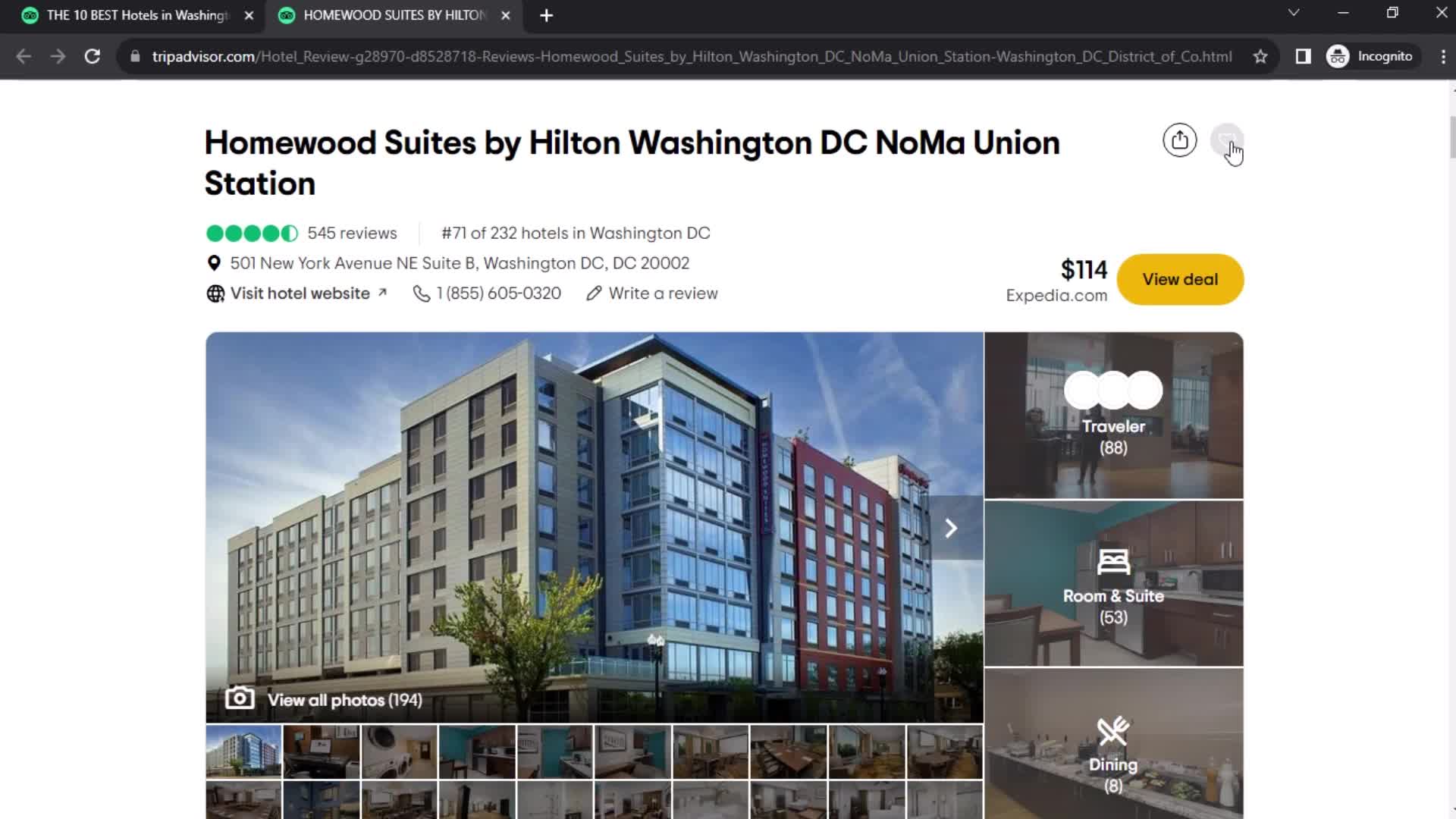Click the View deal button on Expedia
The height and width of the screenshot is (819, 1456).
tap(1180, 279)
